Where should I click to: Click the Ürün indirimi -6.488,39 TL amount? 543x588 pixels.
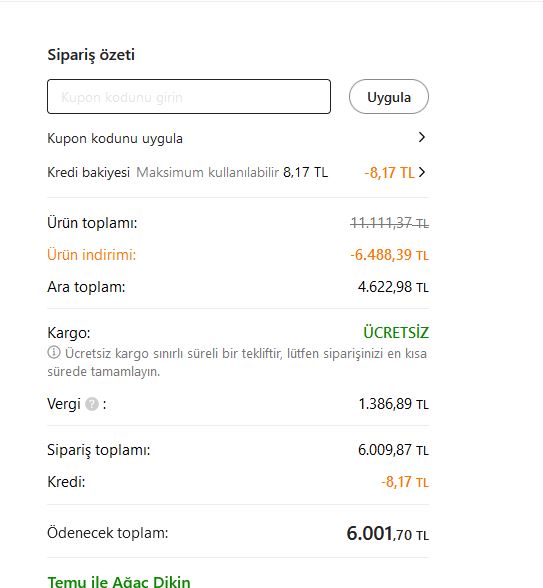(389, 255)
